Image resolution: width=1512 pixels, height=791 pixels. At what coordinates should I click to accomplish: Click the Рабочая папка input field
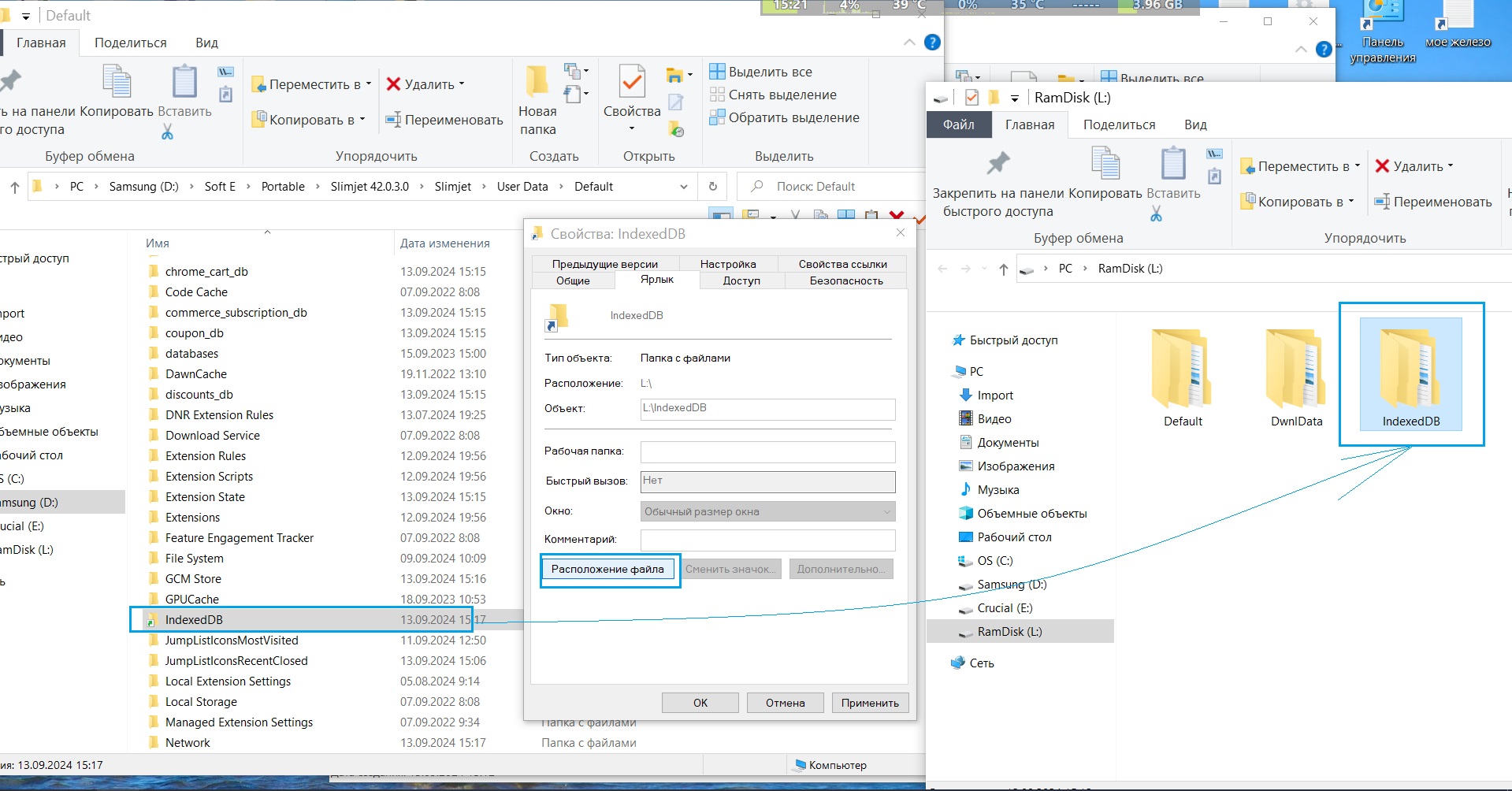768,452
